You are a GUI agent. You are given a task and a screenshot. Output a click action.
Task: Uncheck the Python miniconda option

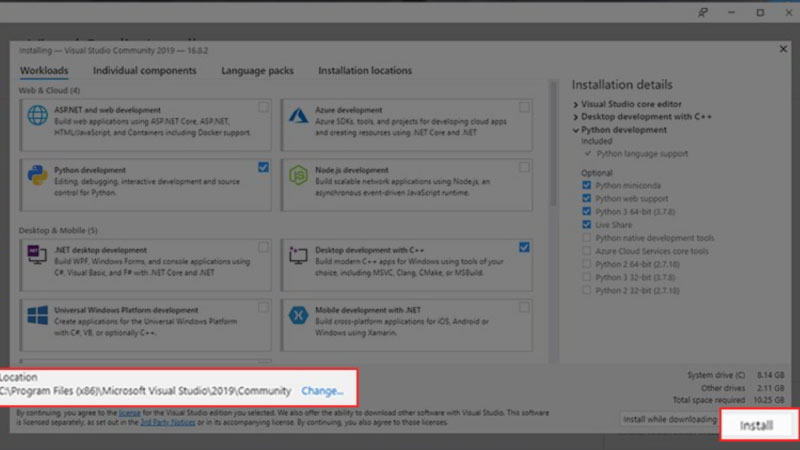coord(586,185)
